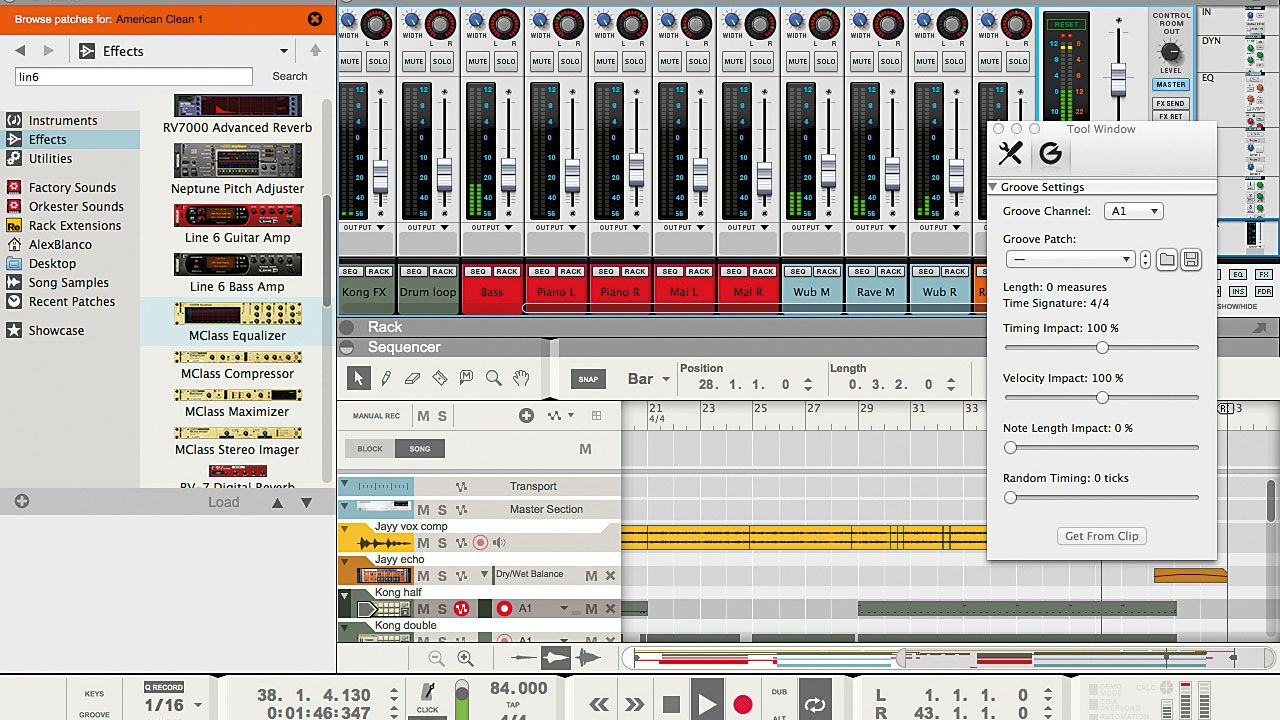This screenshot has height=720, width=1280.
Task: Click SEQ button on Bass channel
Action: [x=478, y=272]
